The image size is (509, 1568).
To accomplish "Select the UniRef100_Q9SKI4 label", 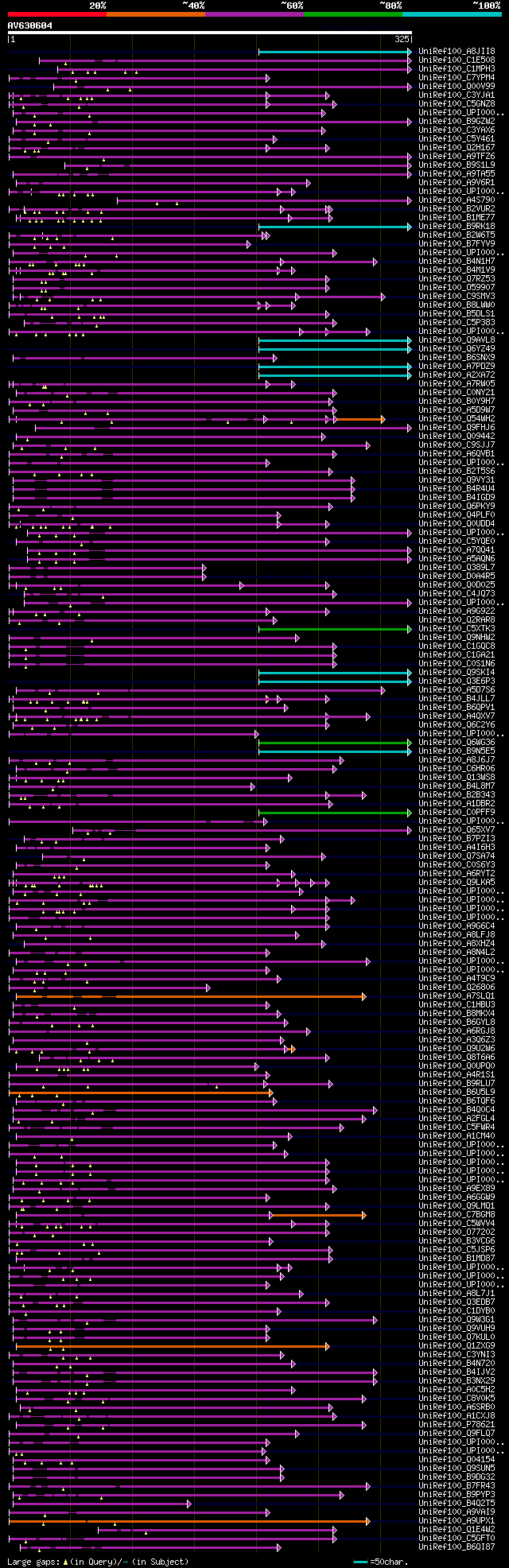I will [x=457, y=672].
